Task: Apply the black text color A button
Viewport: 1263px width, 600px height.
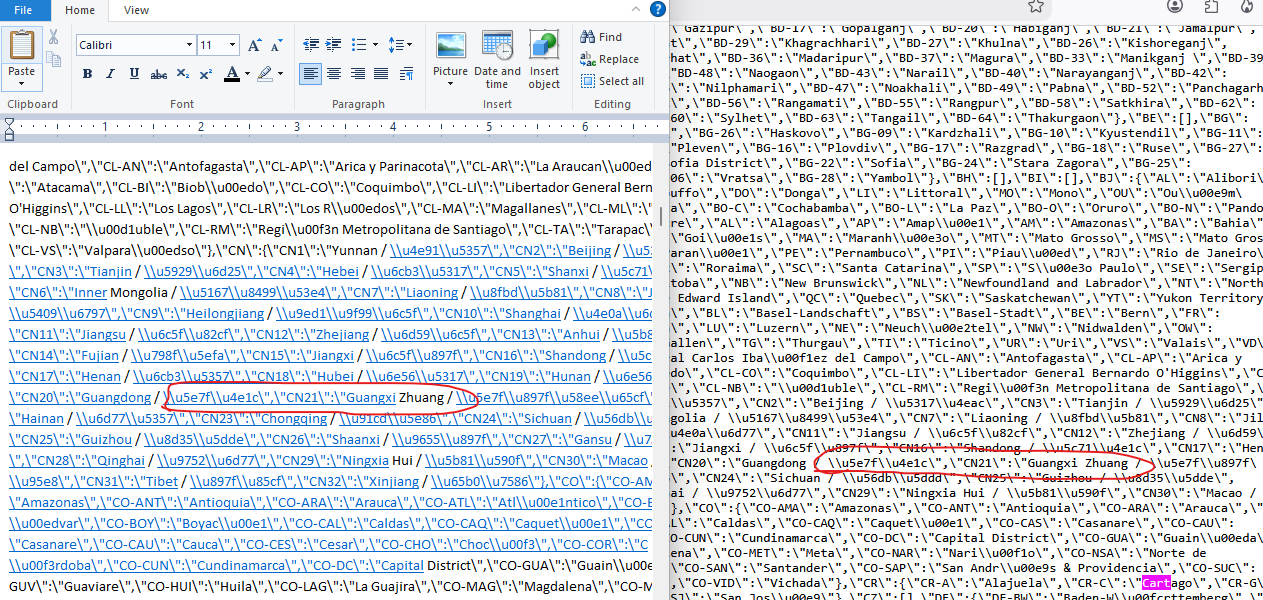Action: pos(232,73)
